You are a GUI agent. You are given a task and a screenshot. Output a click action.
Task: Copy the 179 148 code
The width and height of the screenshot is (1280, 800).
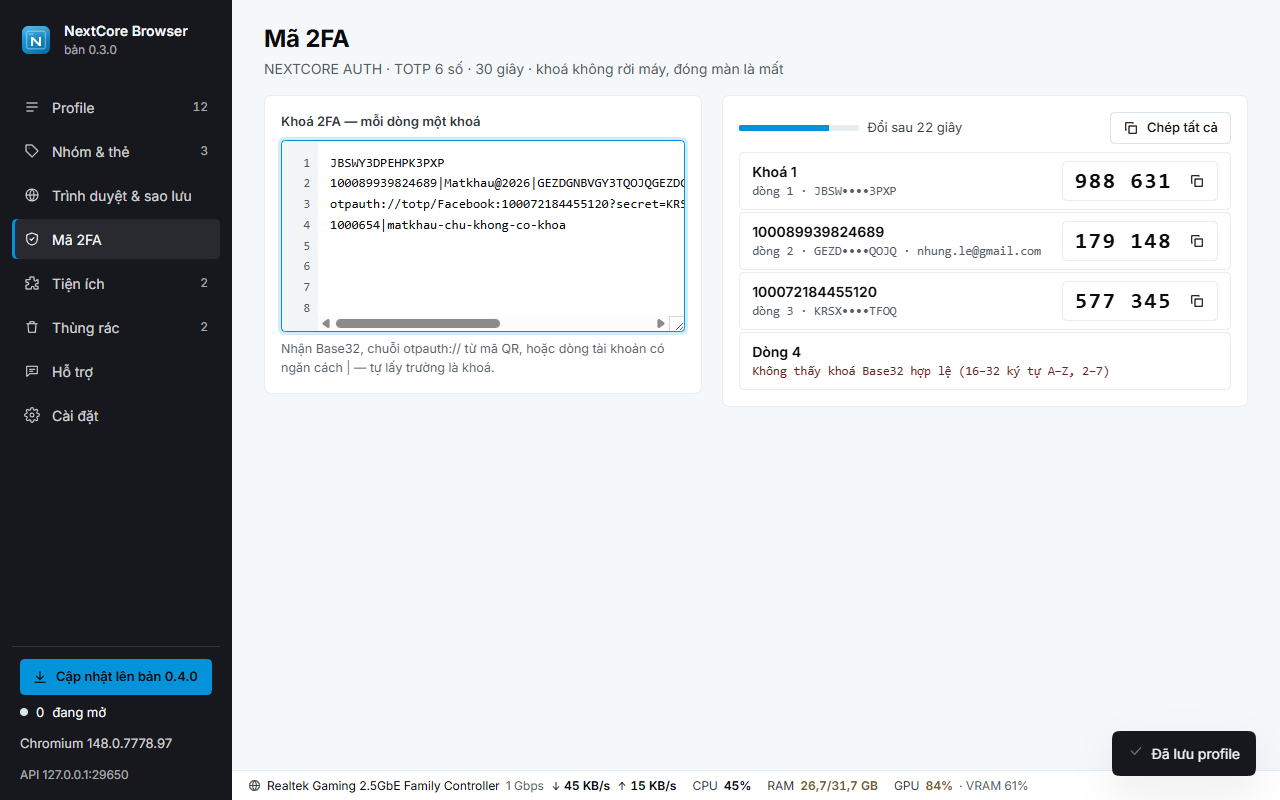click(1197, 241)
